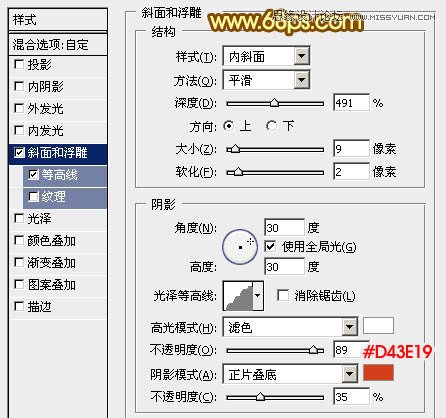Uncheck the 斜面和浮雕 bevel checkbox
446x418 pixels.
pyautogui.click(x=19, y=153)
